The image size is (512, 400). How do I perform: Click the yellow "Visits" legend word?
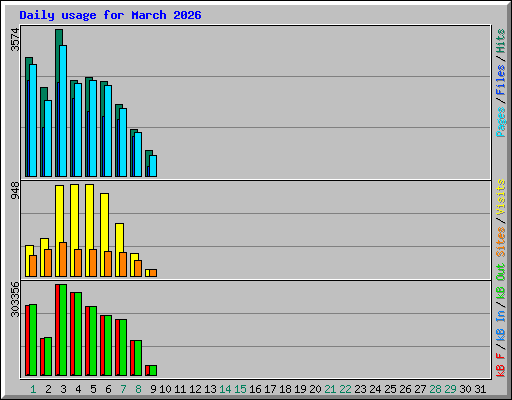pos(501,197)
